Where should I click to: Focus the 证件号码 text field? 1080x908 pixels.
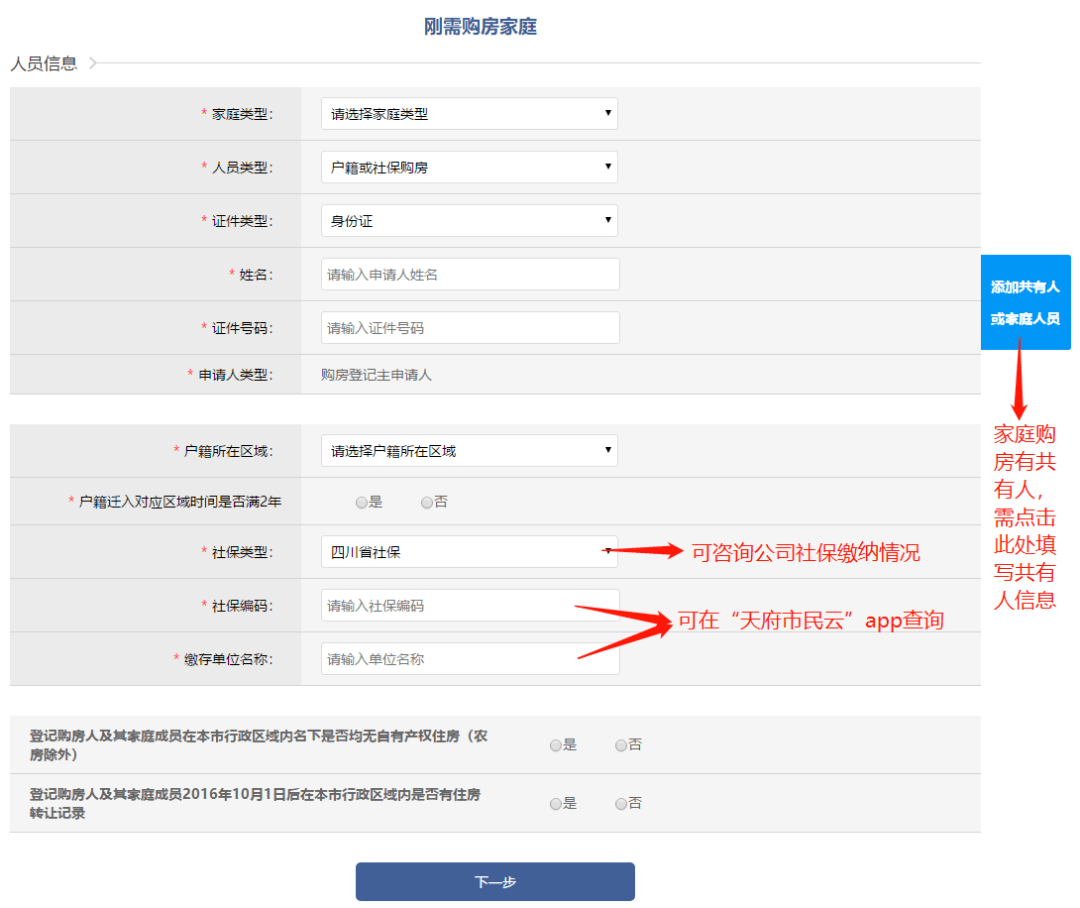point(470,328)
